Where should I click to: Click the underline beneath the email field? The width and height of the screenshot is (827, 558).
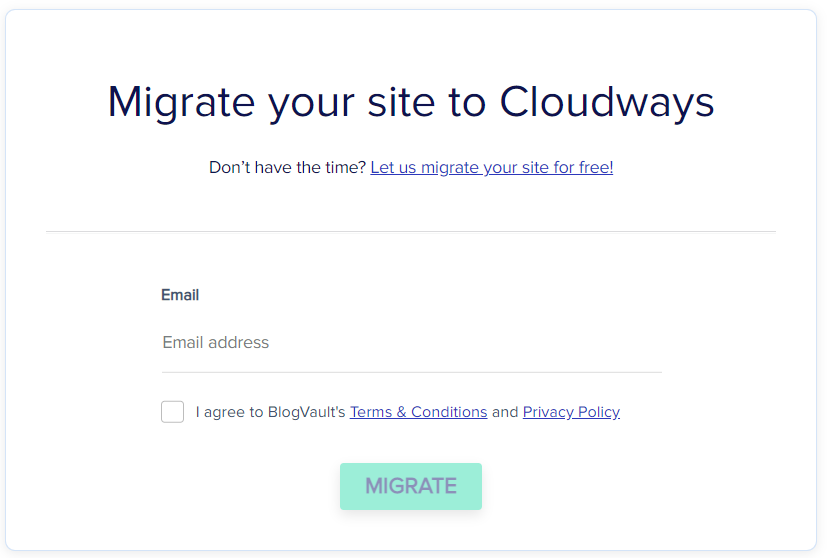pos(411,372)
